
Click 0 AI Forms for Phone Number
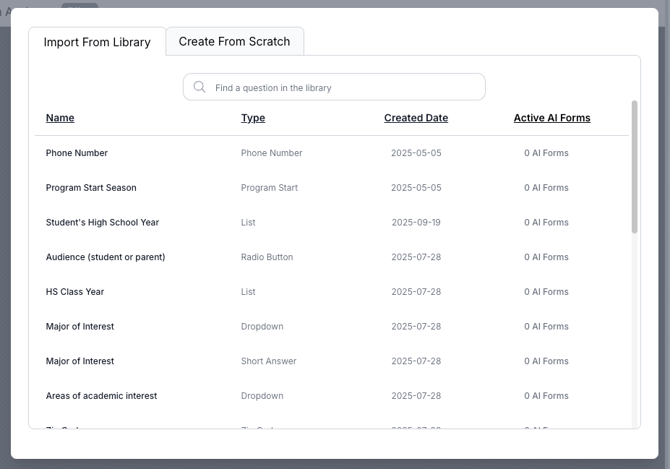point(546,153)
